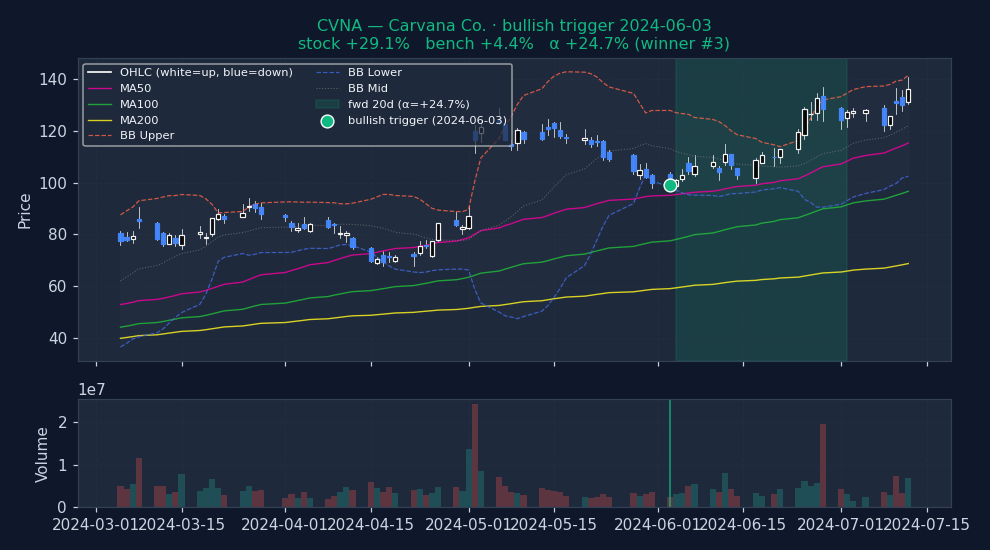Click the bullish trigger circle icon in legend
This screenshot has height=550, width=990.
[x=327, y=121]
